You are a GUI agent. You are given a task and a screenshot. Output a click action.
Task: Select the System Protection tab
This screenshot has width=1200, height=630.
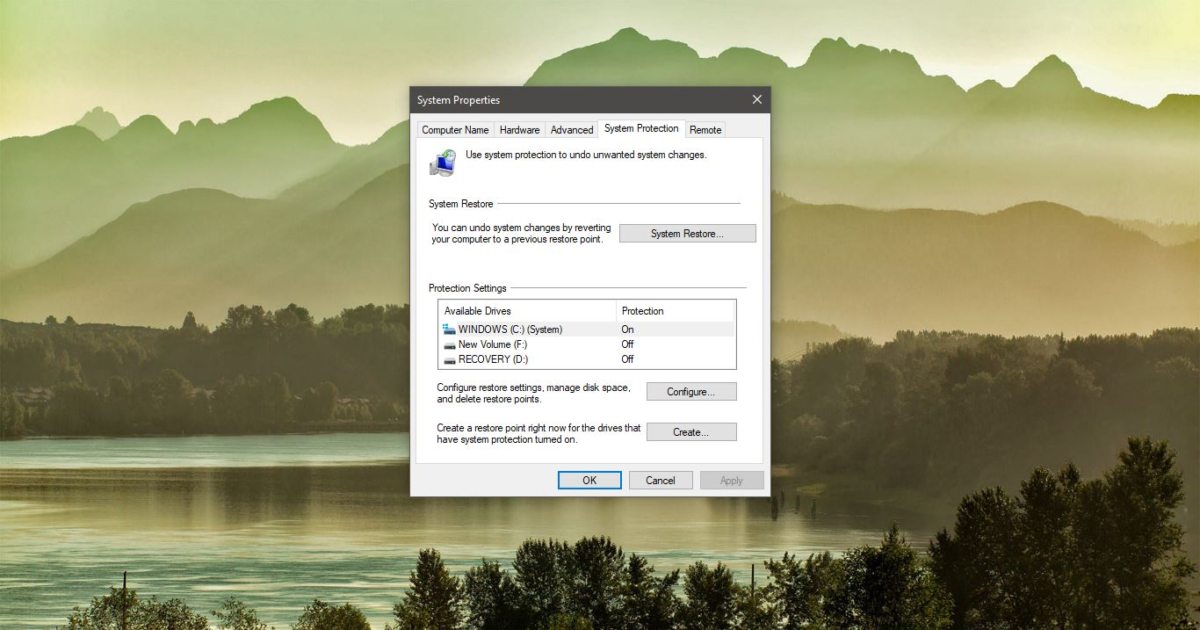coord(640,128)
